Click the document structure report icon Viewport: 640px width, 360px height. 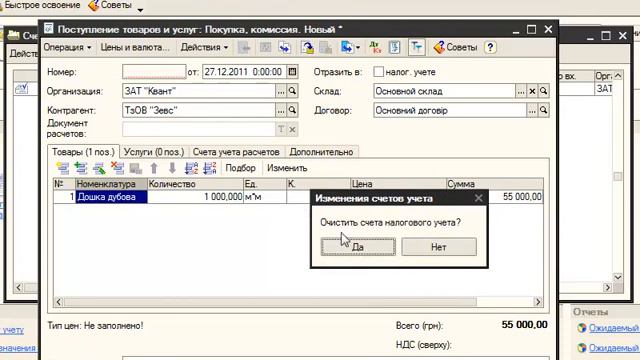pyautogui.click(x=394, y=47)
